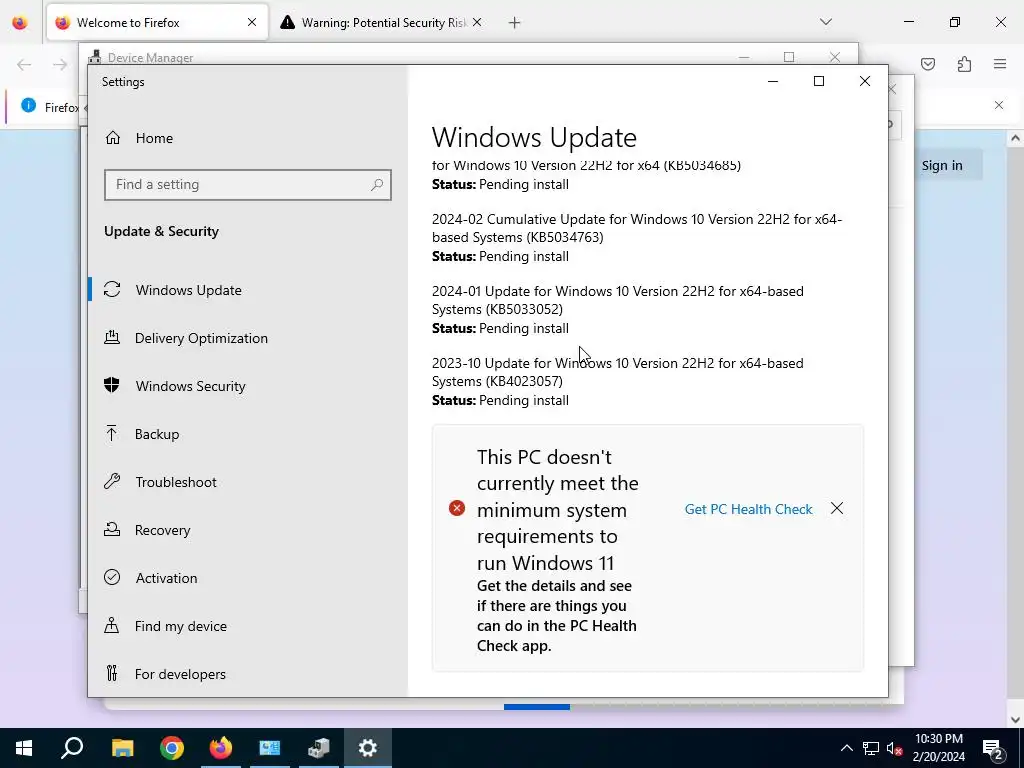Click Firefox View icon in the tab bar
Screen dimensions: 1024x768
pyautogui.click(x=20, y=23)
